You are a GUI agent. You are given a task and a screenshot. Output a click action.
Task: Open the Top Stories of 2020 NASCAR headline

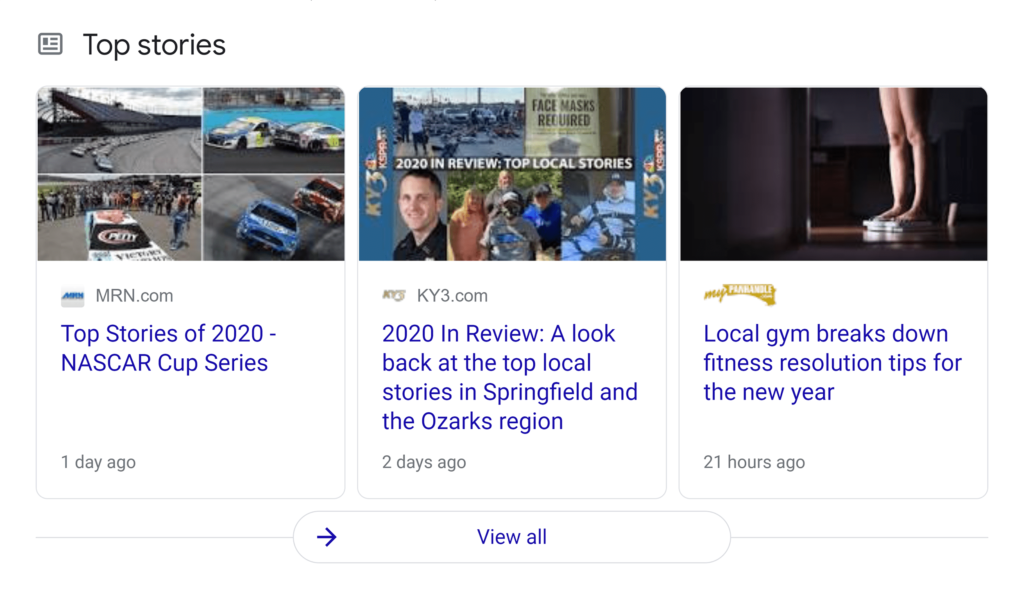(168, 348)
